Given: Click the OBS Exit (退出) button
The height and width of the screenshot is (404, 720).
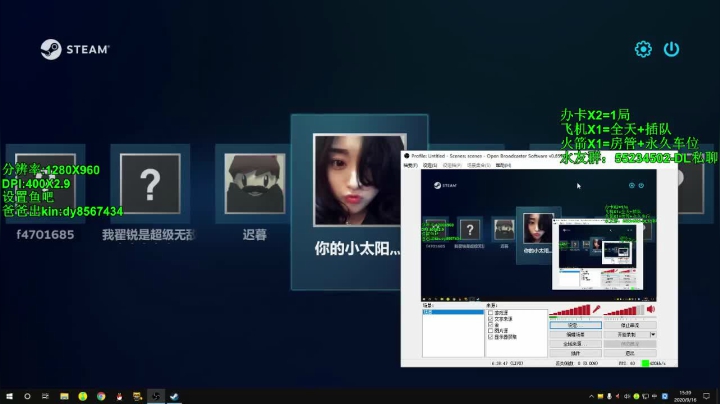Looking at the screenshot, I should (x=630, y=354).
